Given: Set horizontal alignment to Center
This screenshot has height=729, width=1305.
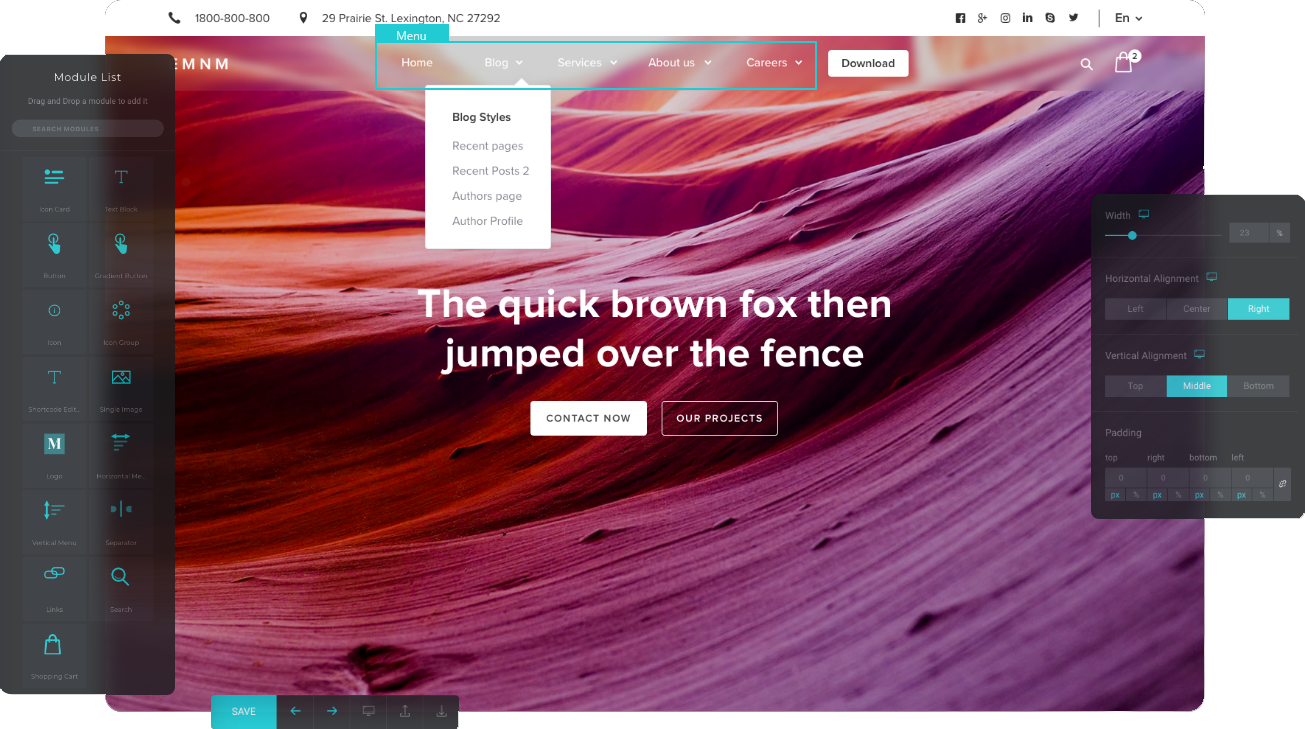Looking at the screenshot, I should pos(1197,309).
